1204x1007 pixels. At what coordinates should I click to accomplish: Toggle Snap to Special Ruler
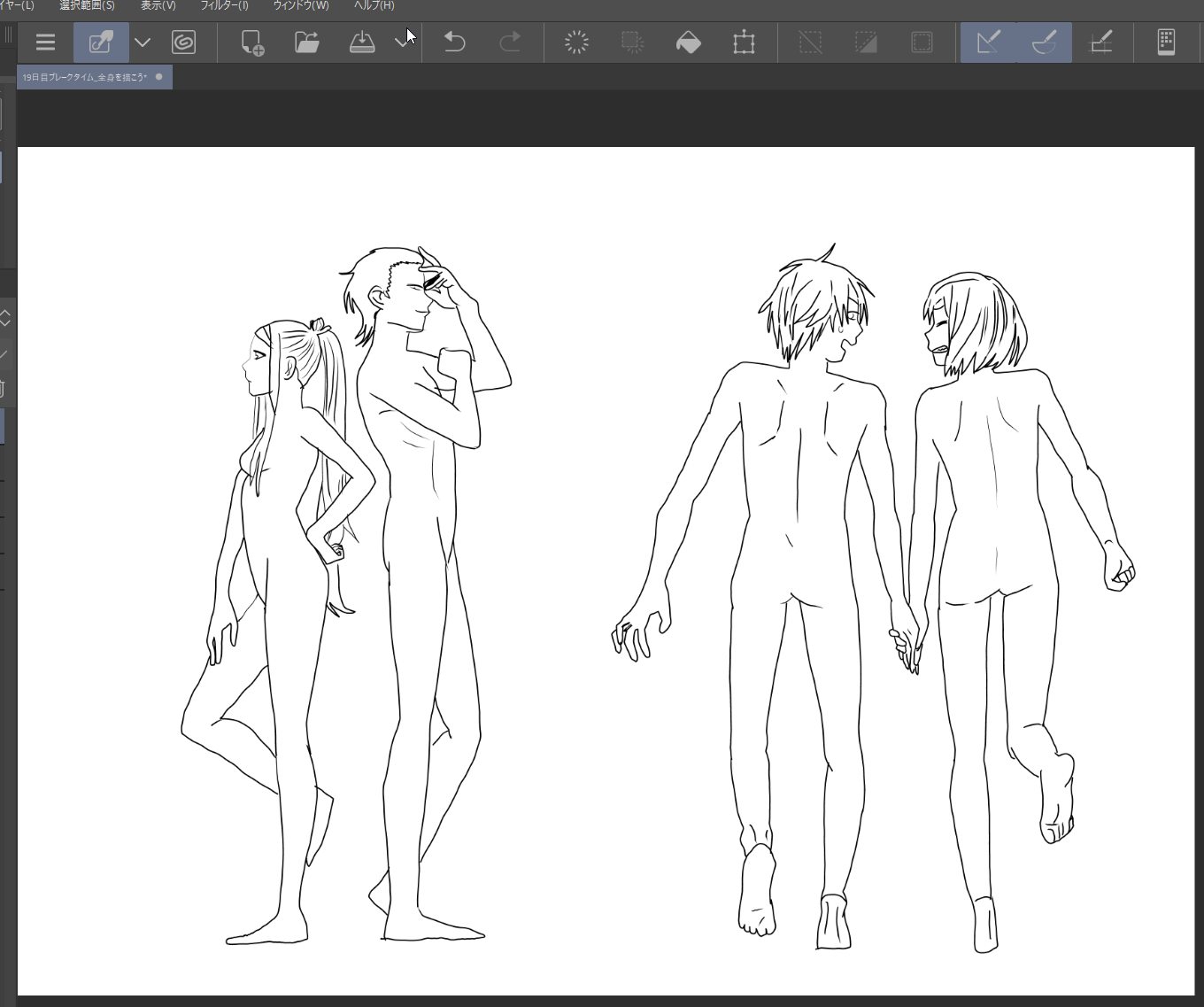point(1045,43)
